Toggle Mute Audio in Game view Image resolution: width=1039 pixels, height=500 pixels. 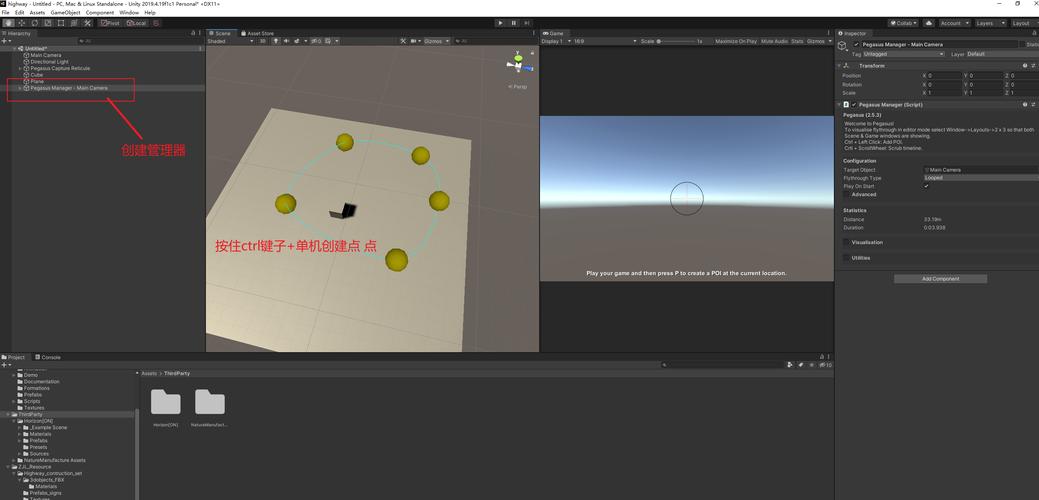point(774,41)
